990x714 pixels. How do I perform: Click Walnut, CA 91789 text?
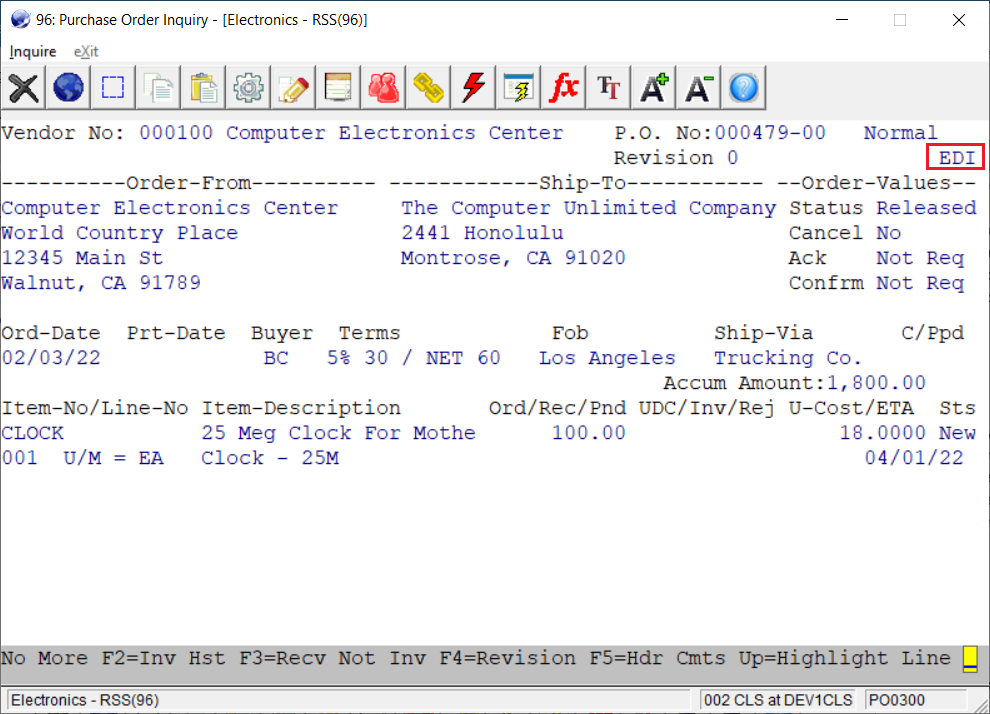(x=101, y=283)
